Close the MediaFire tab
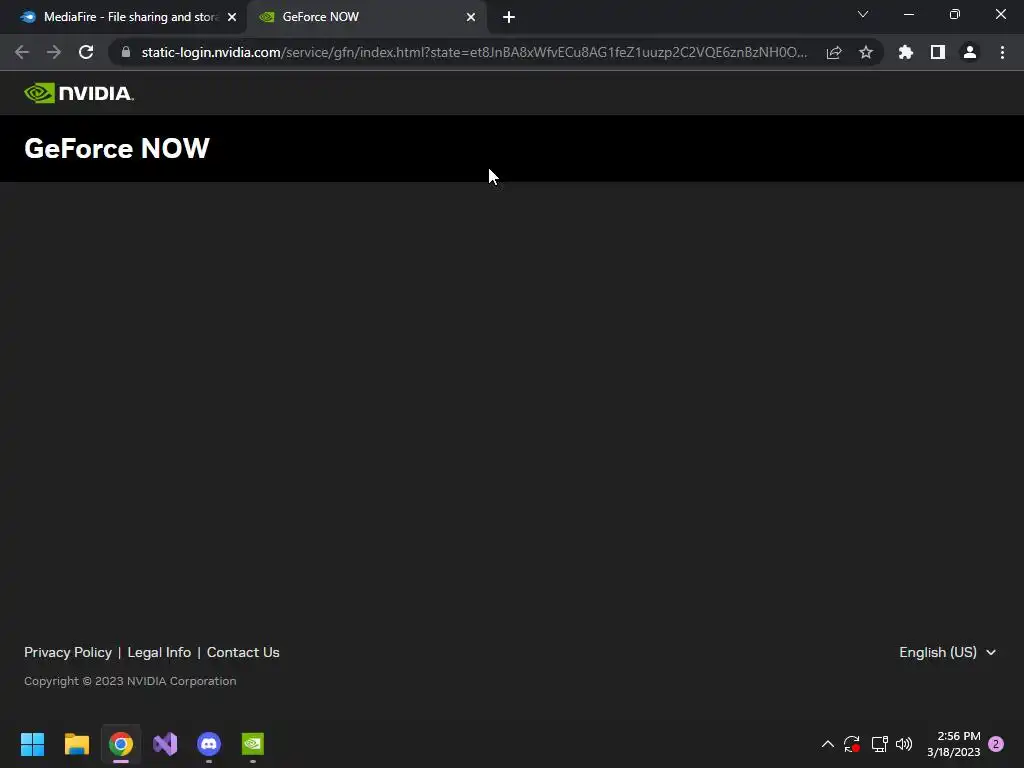Screen dimensions: 1024x768 pyautogui.click(x=232, y=17)
